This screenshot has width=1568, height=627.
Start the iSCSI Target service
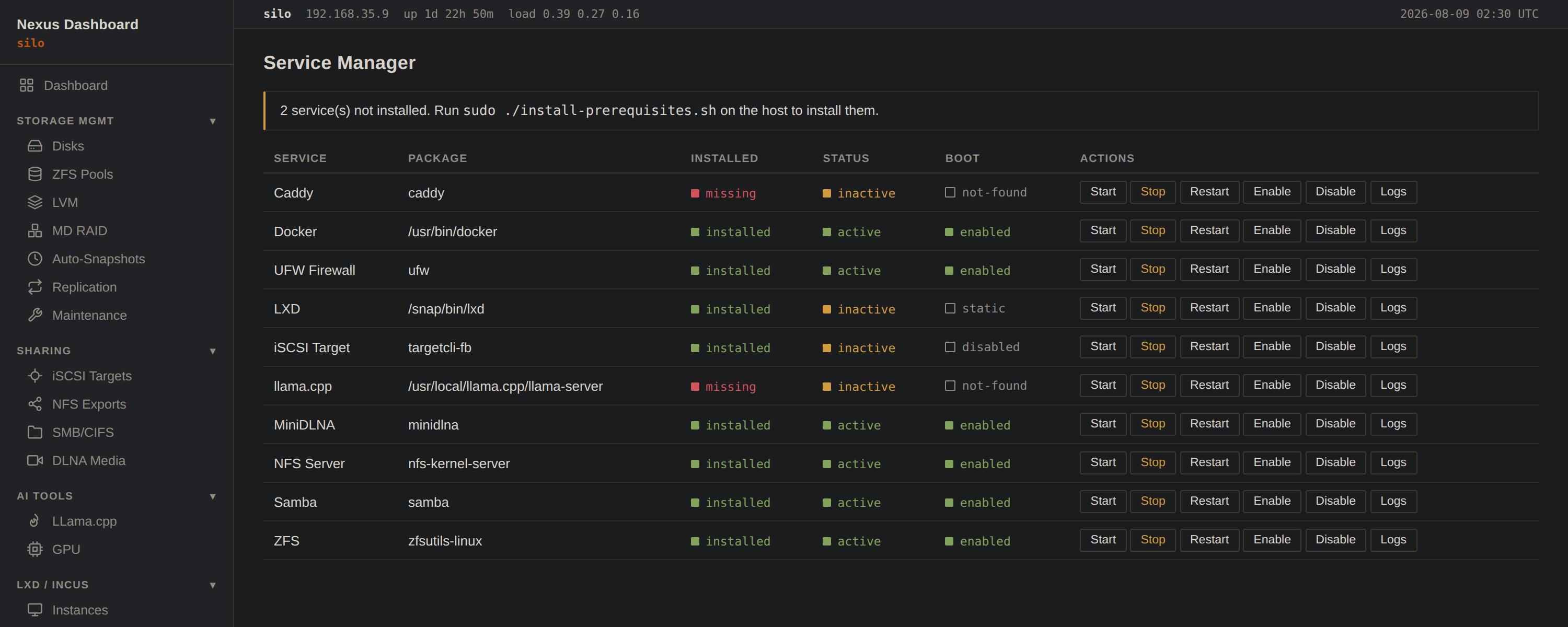(1102, 346)
